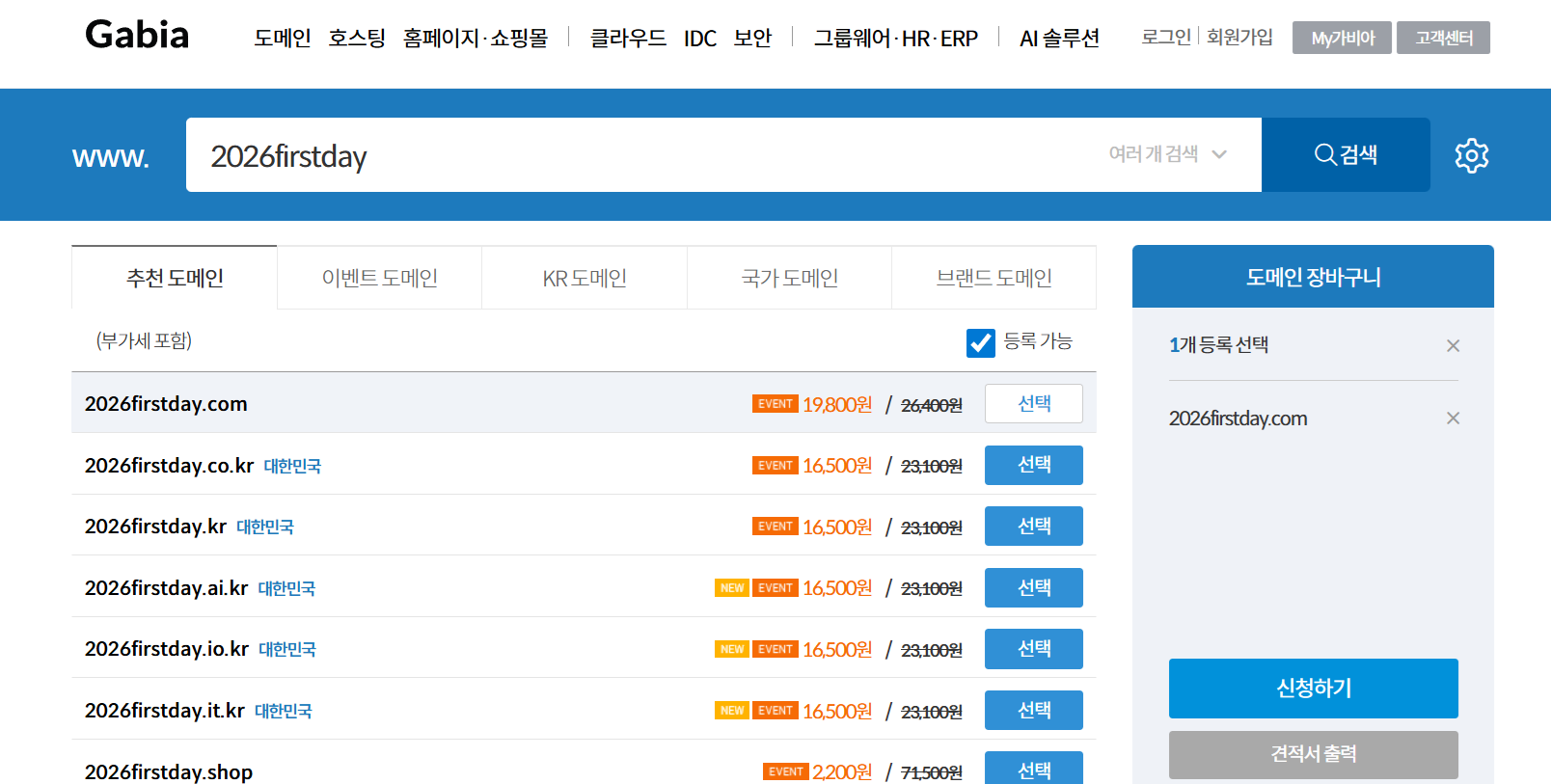Open the 브랜드 도메인 tab
Image resolution: width=1551 pixels, height=784 pixels.
(993, 278)
